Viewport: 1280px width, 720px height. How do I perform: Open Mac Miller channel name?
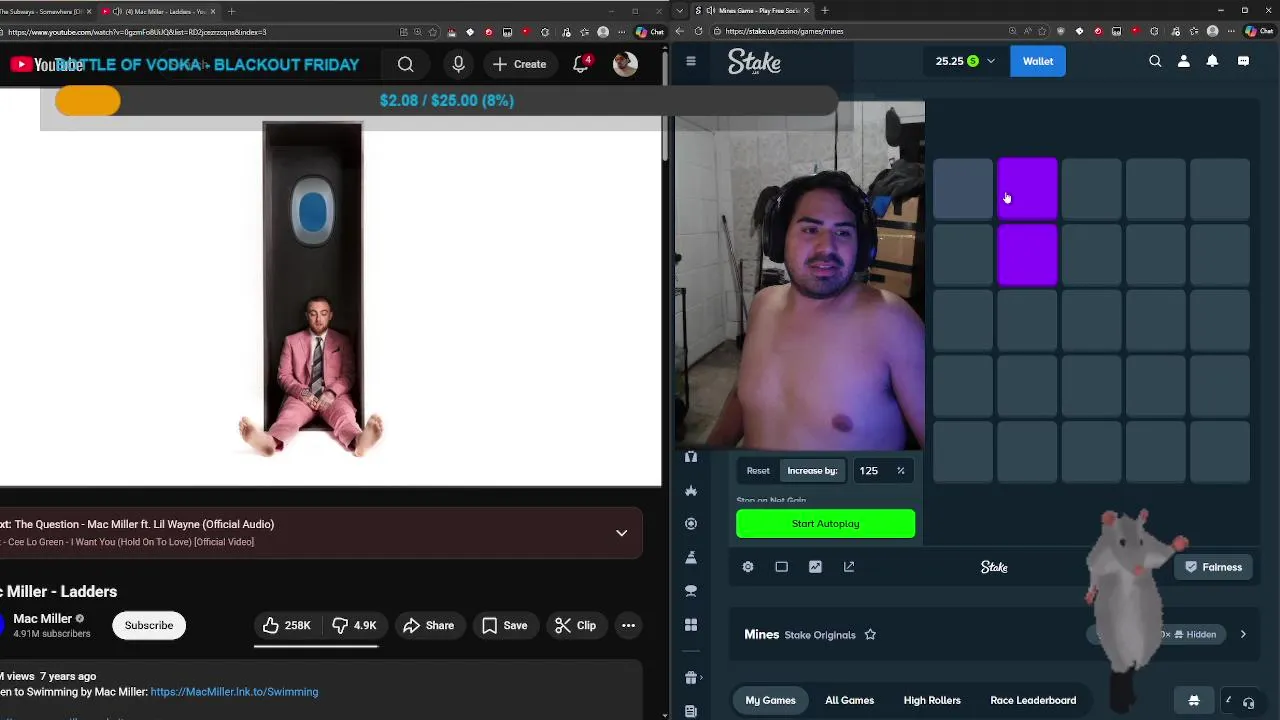pos(42,619)
